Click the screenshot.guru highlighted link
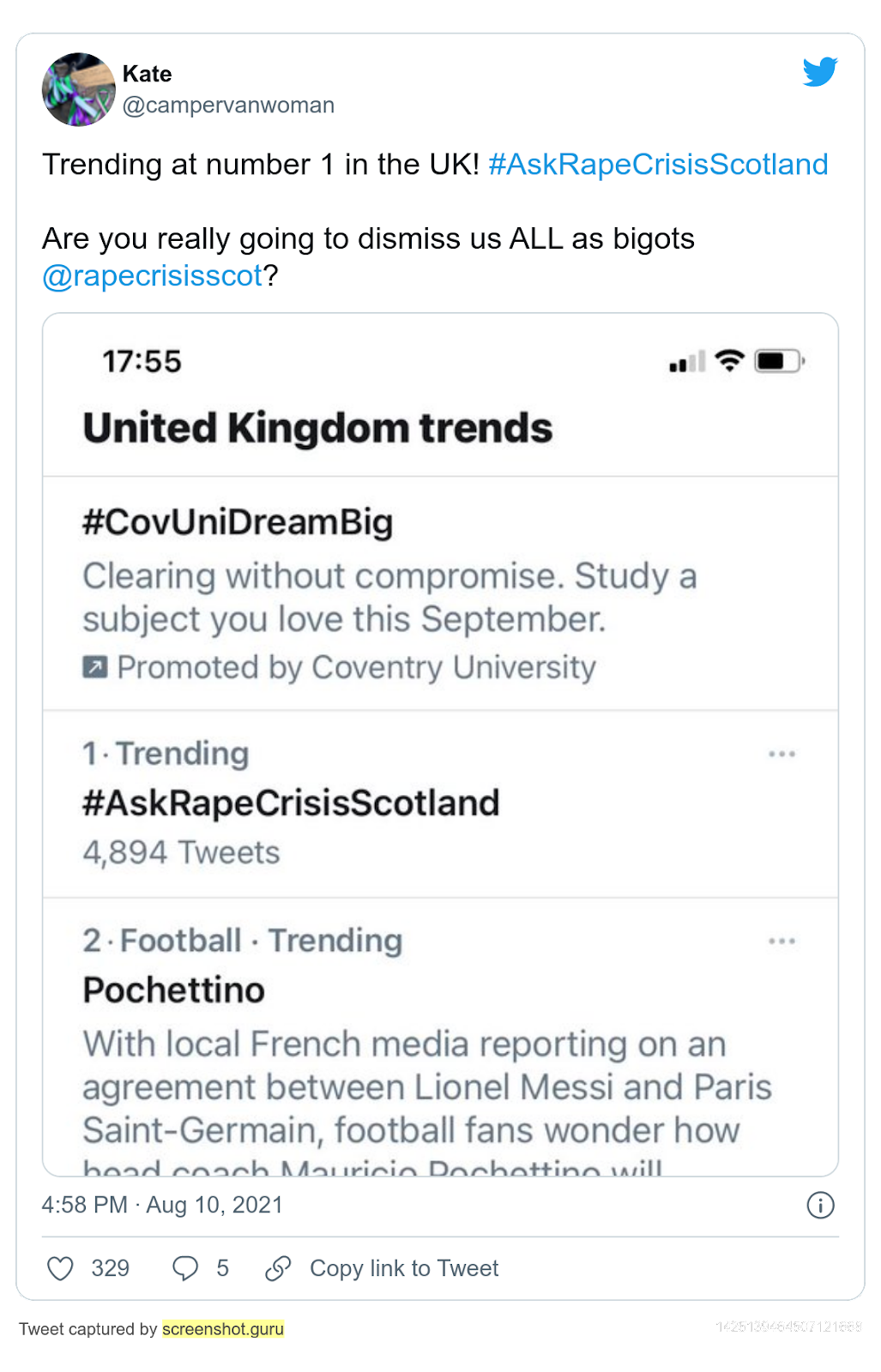Screen dimensions: 881x1372 pos(223,1329)
